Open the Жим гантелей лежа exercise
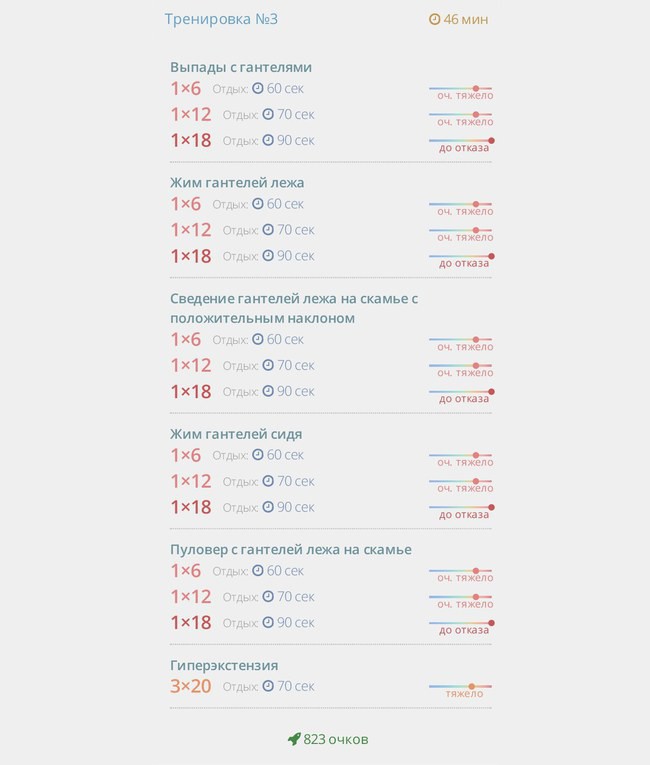650x765 pixels. 237,182
